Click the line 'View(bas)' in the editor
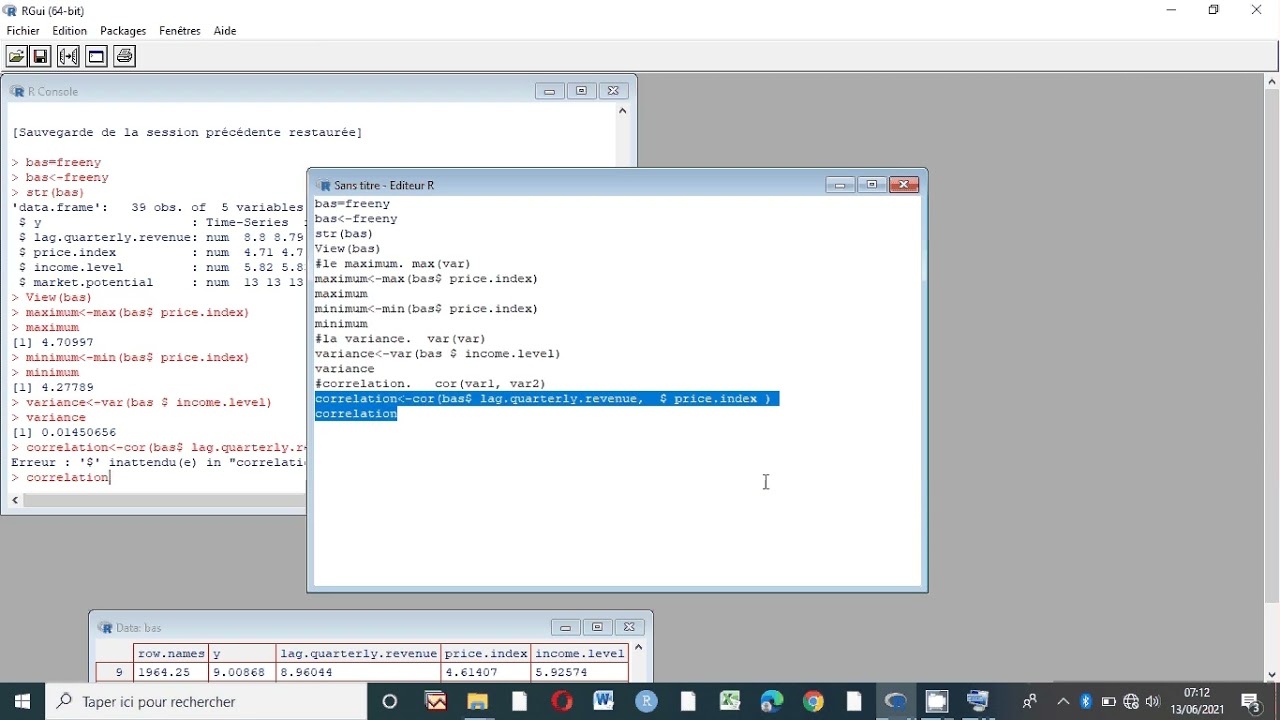This screenshot has width=1280, height=720. pyautogui.click(x=348, y=249)
